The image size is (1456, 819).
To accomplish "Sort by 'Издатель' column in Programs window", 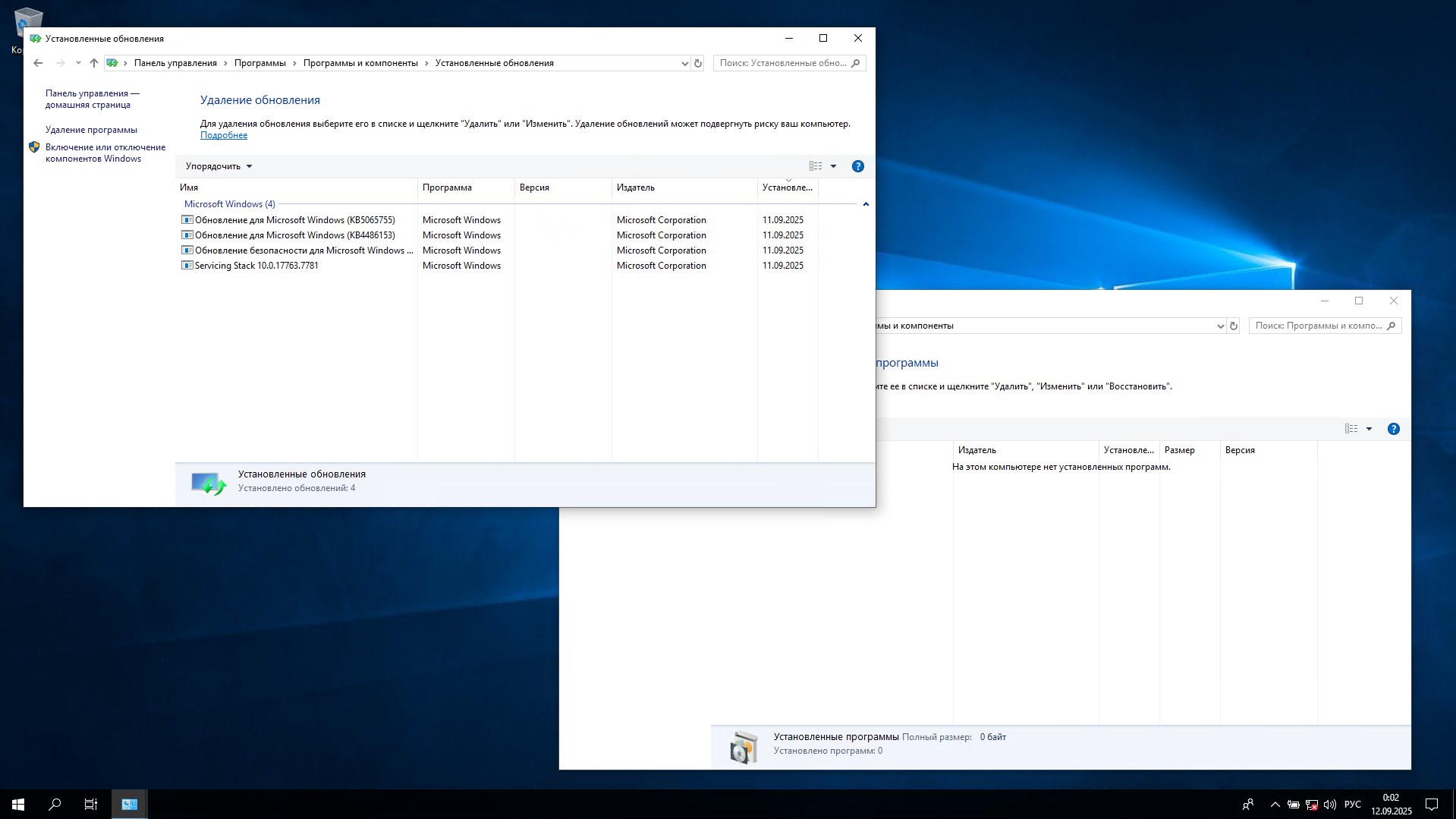I will click(x=1026, y=450).
